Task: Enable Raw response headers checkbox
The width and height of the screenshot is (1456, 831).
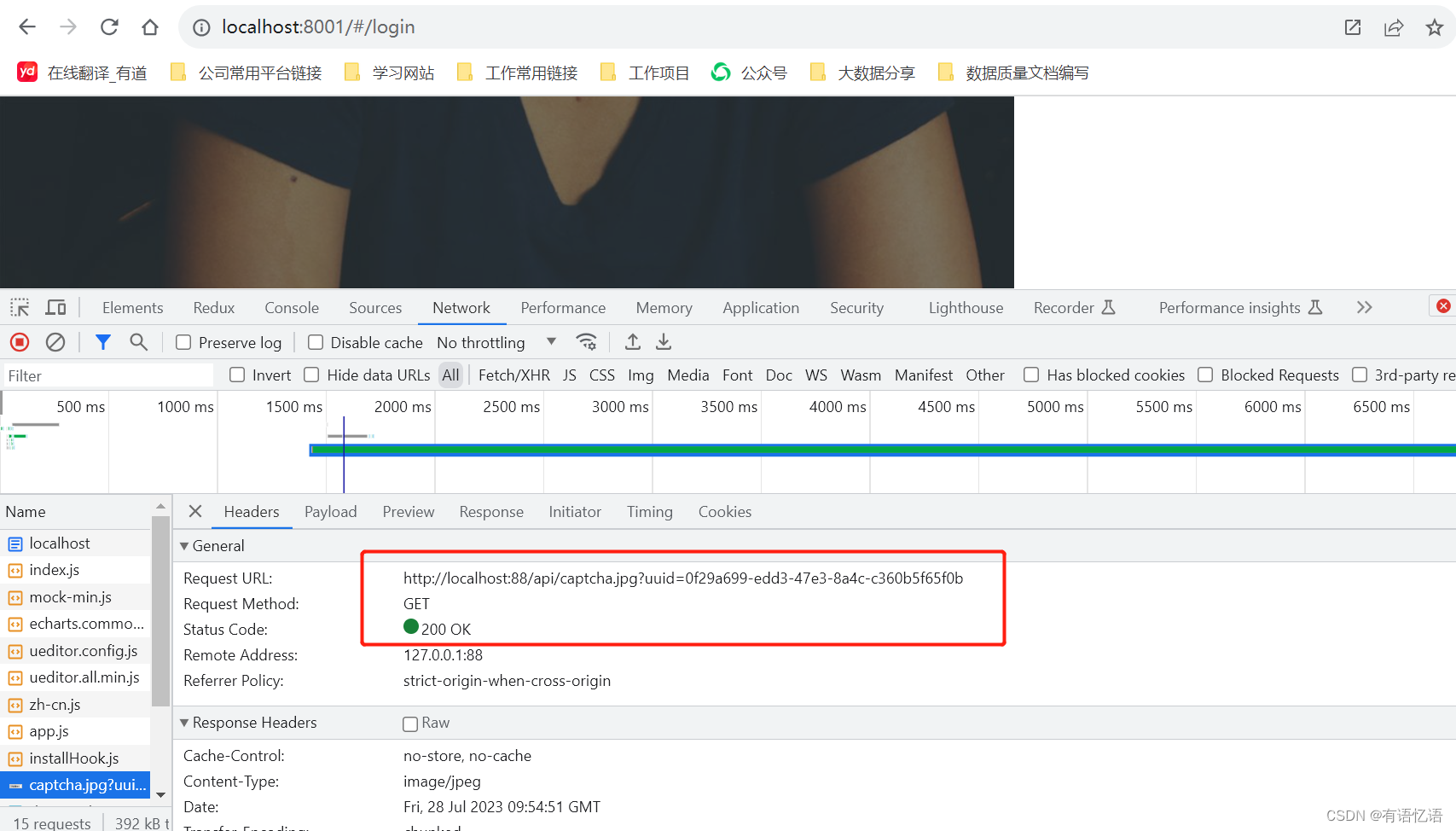Action: (410, 723)
